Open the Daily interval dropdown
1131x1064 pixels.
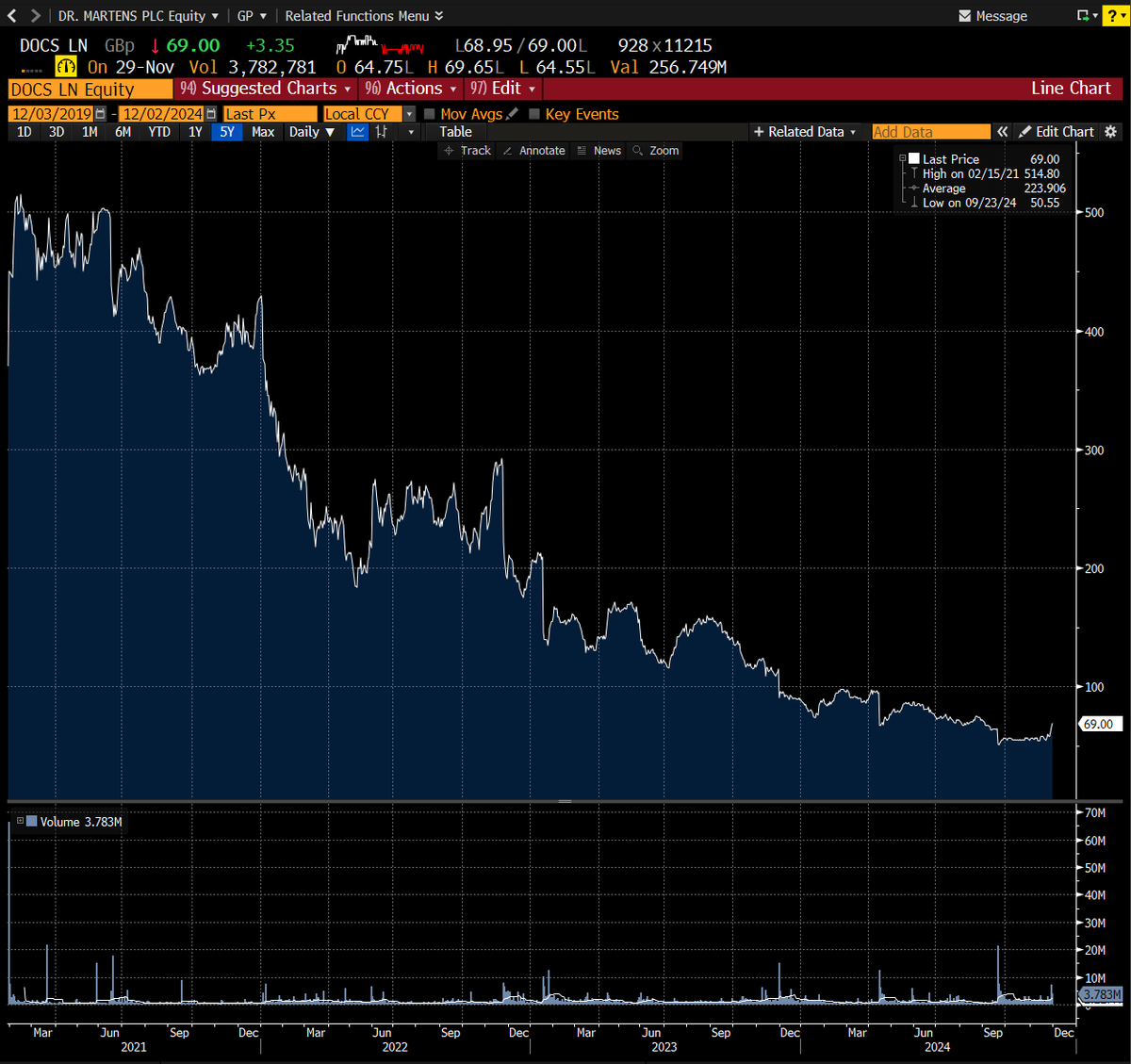(312, 132)
